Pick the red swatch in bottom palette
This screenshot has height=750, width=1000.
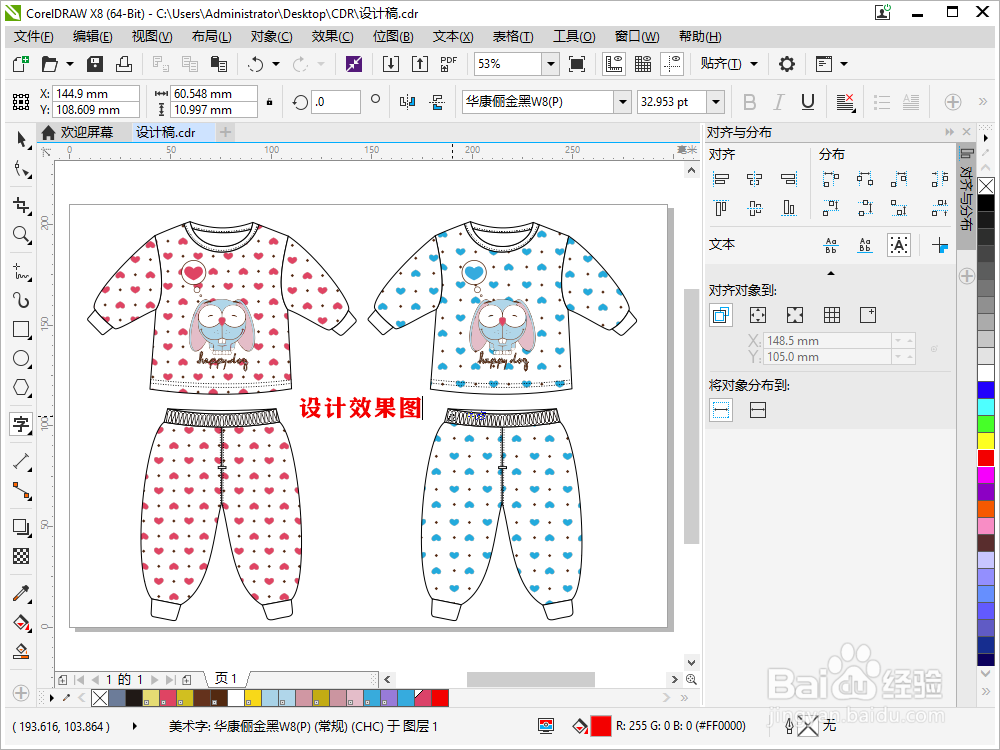click(440, 698)
